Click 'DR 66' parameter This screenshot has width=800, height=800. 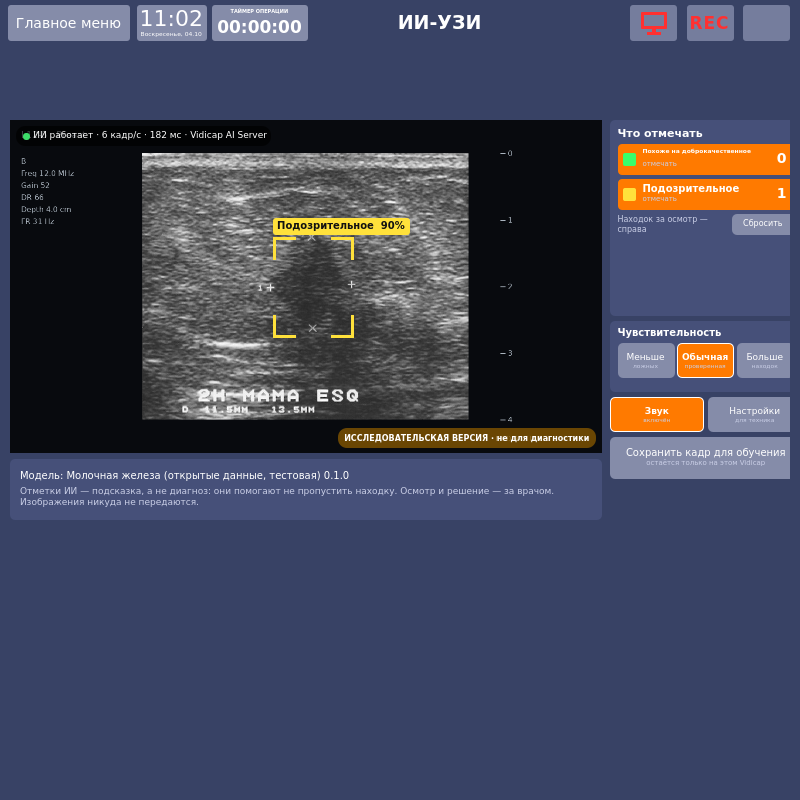click(x=32, y=197)
